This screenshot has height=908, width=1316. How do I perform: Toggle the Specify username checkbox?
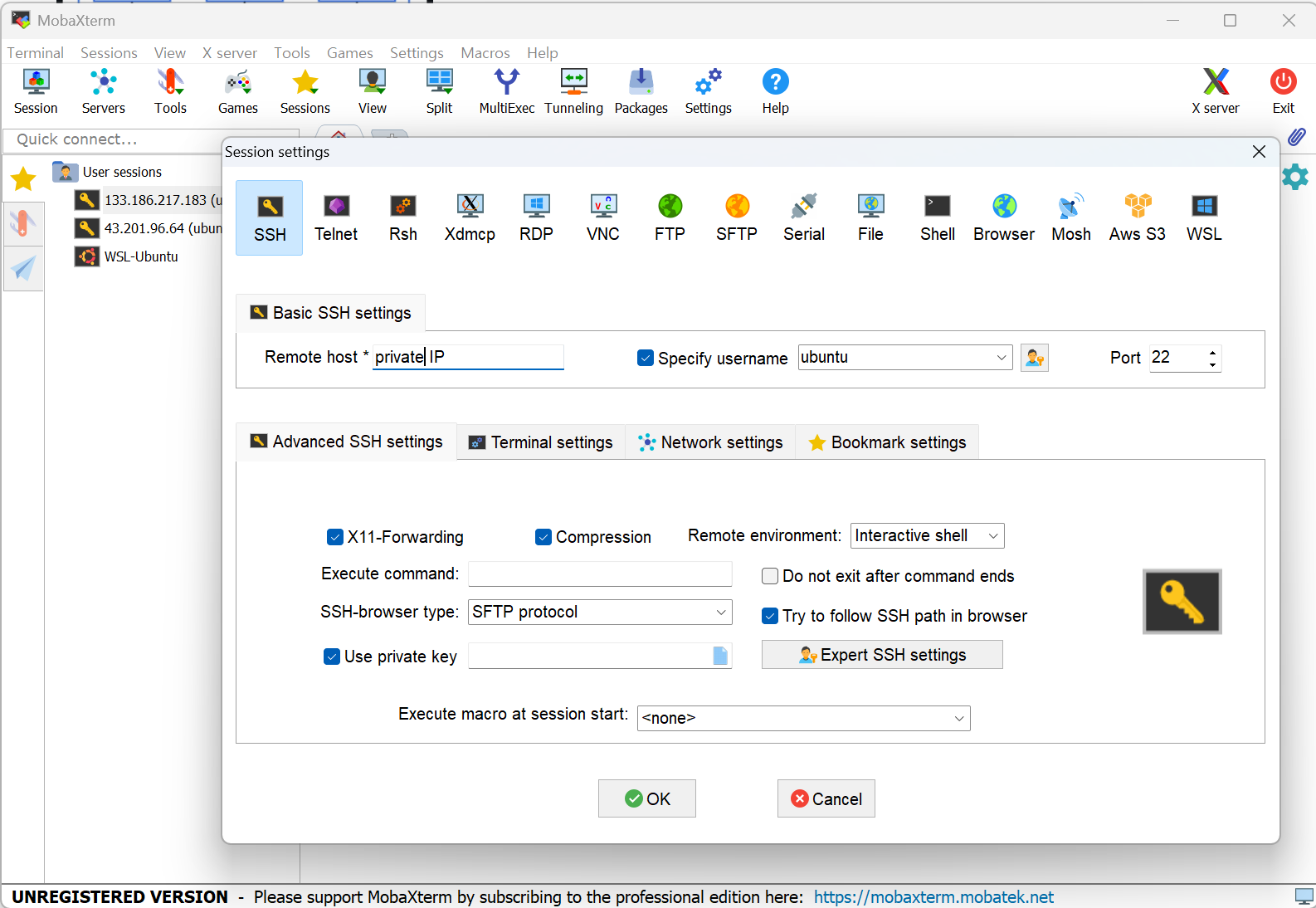tap(646, 358)
